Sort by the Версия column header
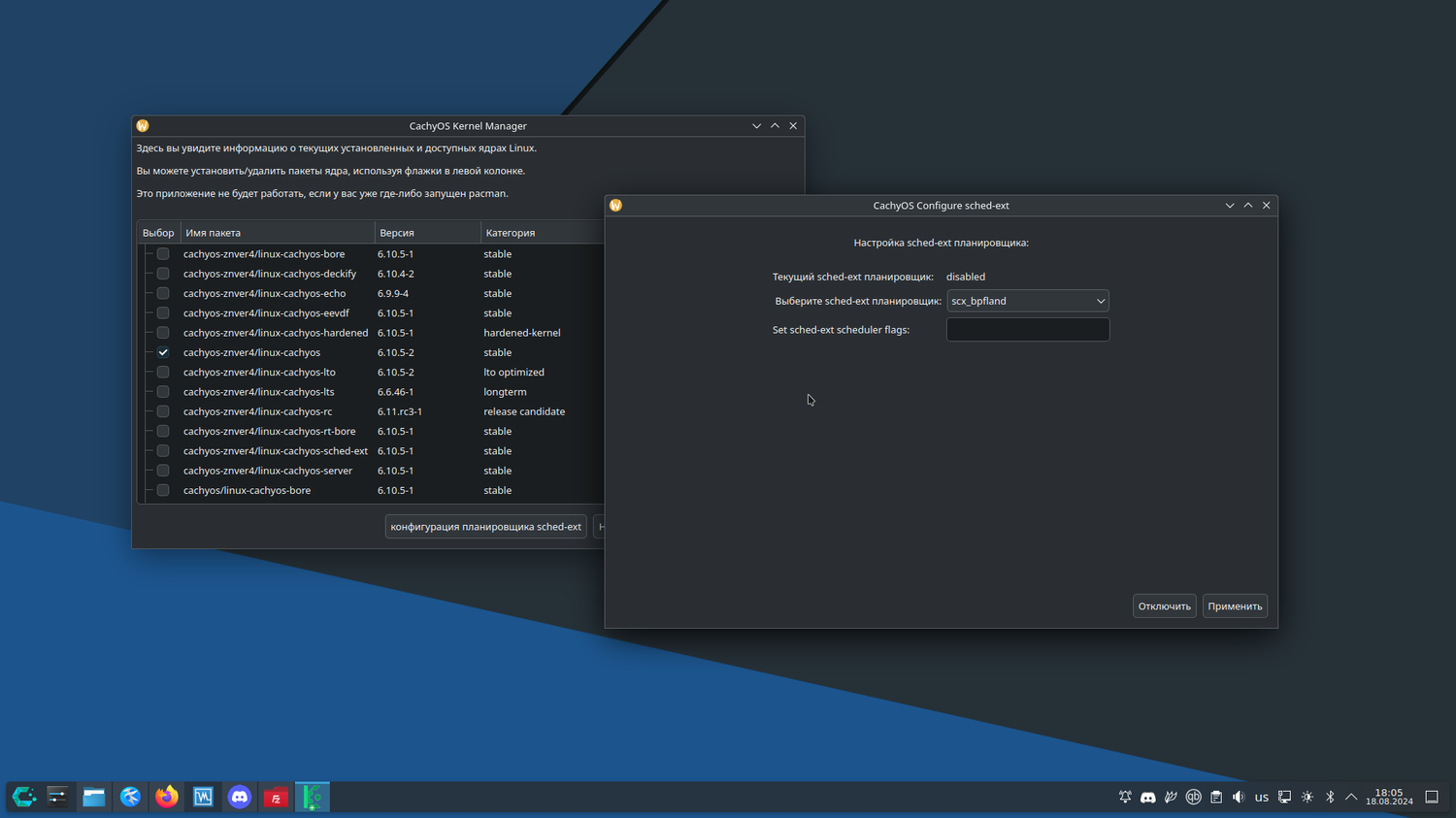The width and height of the screenshot is (1456, 818). [428, 233]
